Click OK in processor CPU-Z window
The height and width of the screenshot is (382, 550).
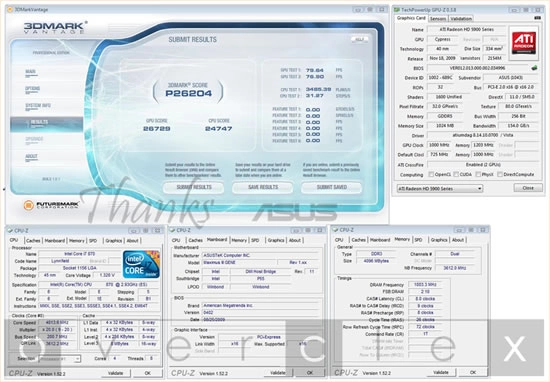pyautogui.click(x=148, y=373)
